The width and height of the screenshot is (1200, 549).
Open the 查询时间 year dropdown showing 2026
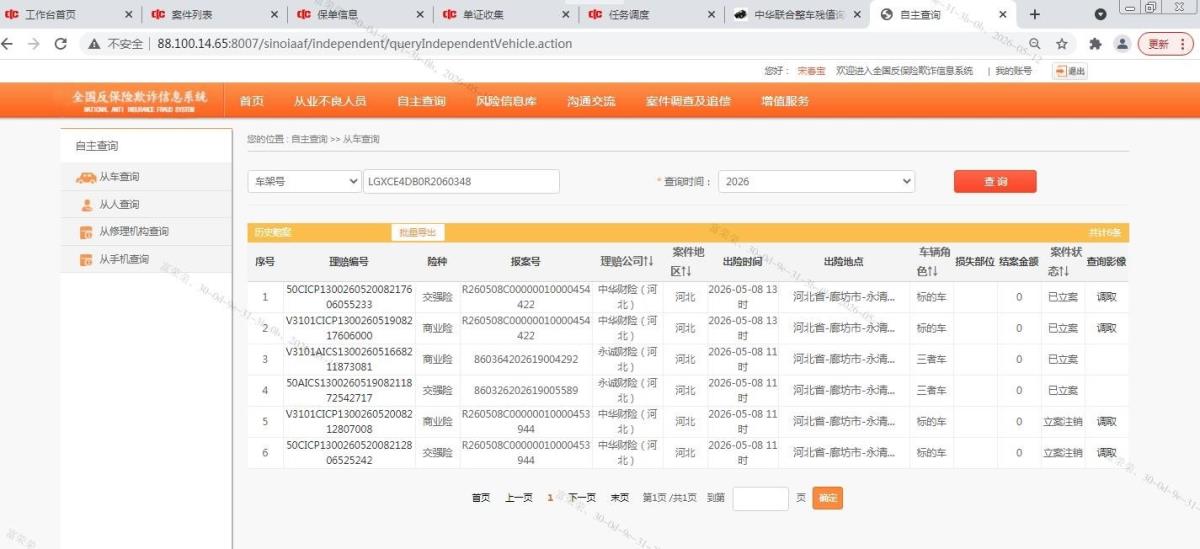816,181
